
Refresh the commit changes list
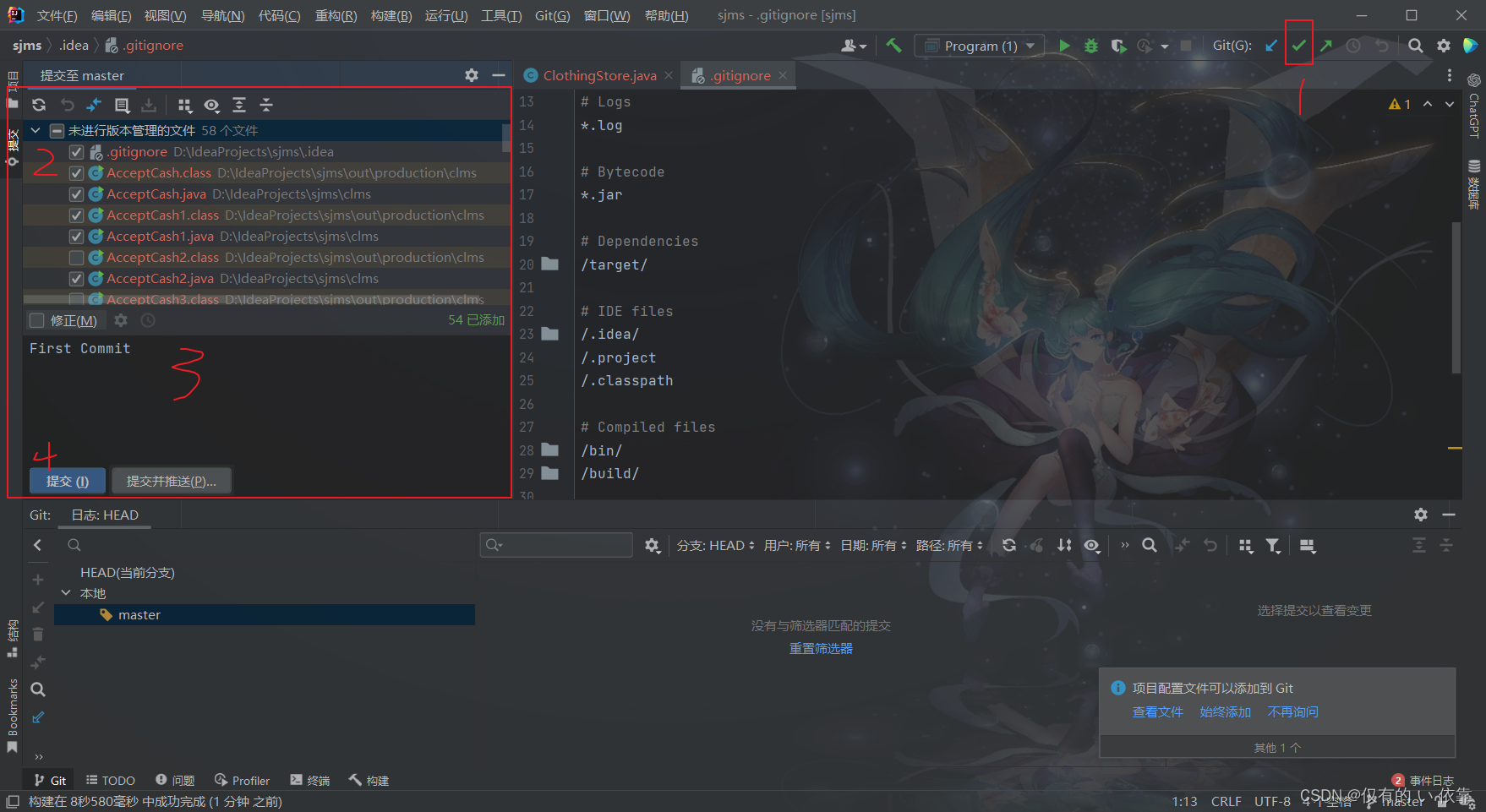(39, 105)
